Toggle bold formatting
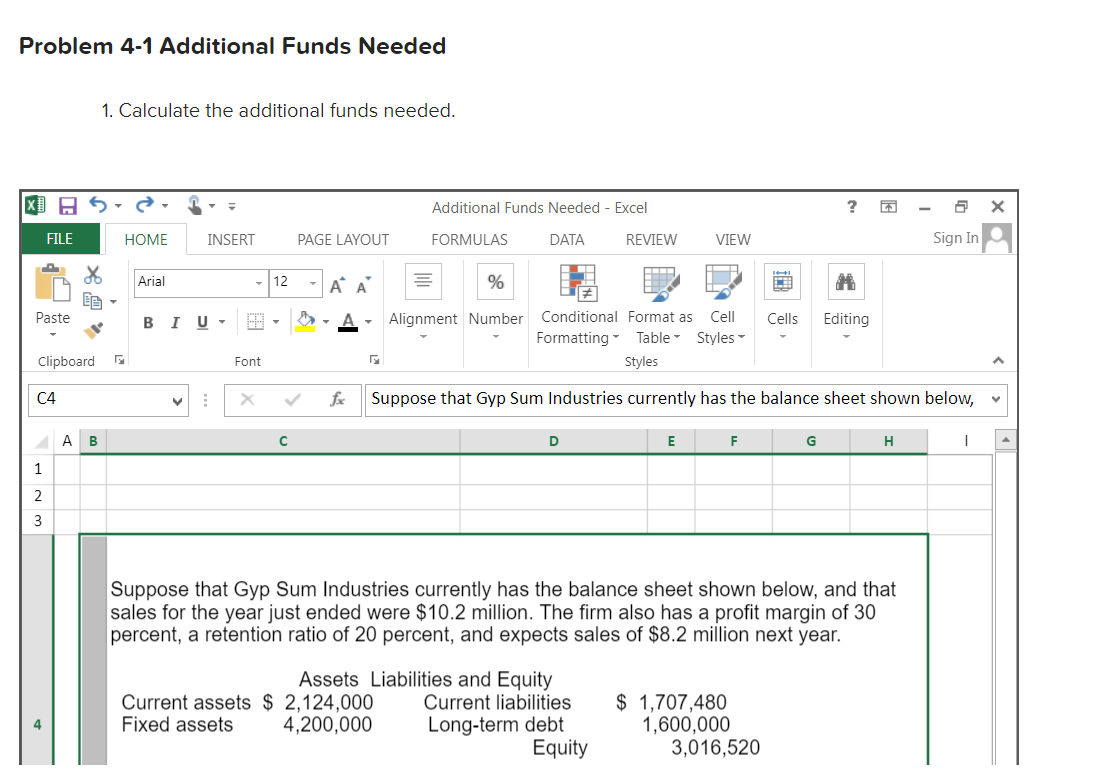This screenshot has height=777, width=1117. point(148,323)
